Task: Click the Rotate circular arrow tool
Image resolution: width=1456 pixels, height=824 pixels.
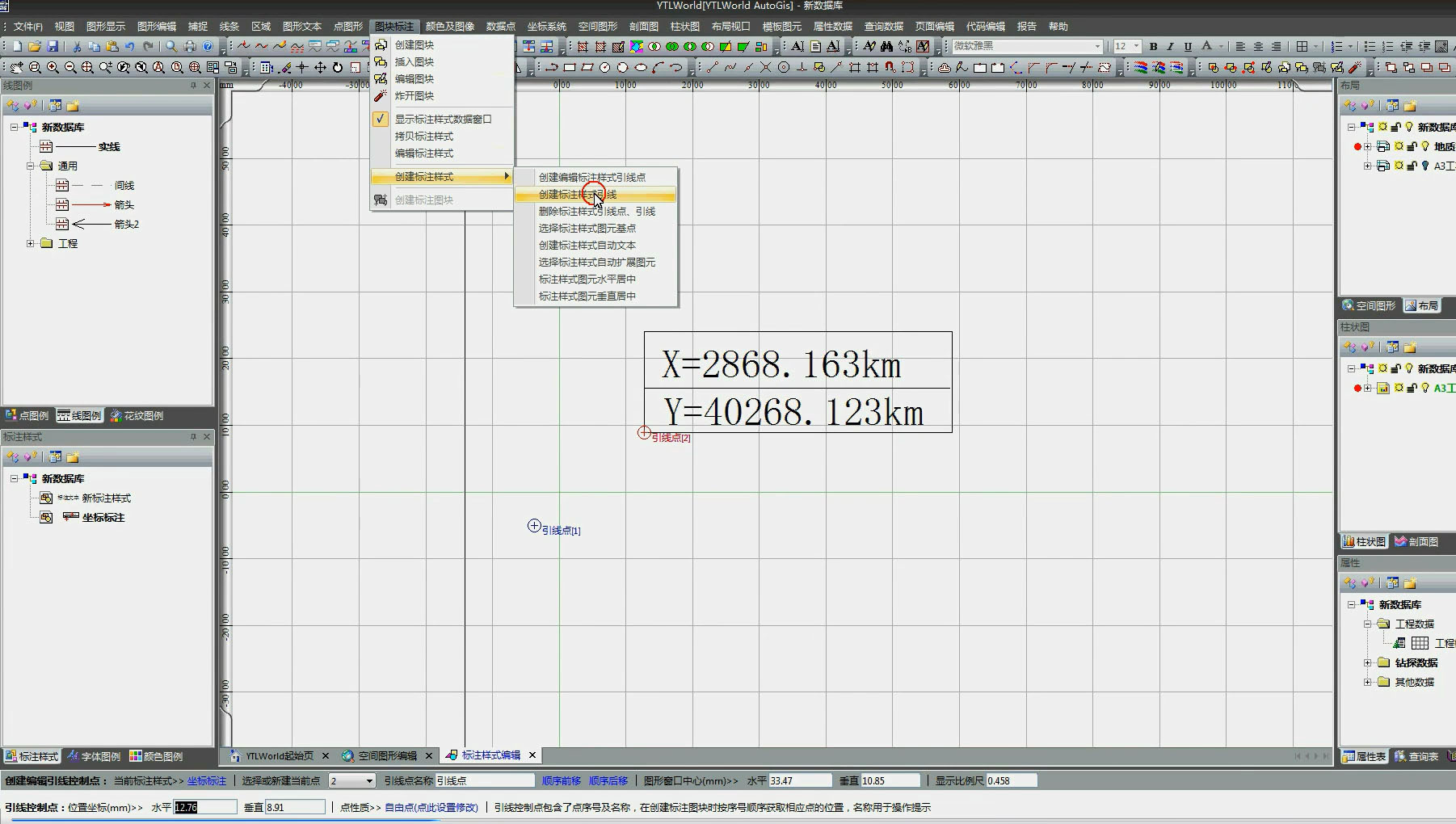Action: (x=338, y=68)
